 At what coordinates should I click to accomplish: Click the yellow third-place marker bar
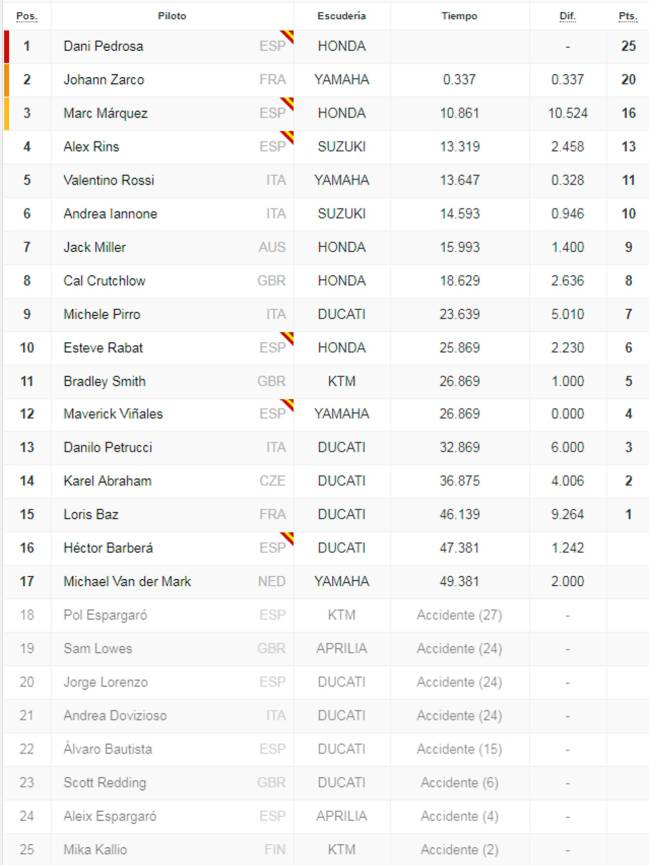point(7,113)
